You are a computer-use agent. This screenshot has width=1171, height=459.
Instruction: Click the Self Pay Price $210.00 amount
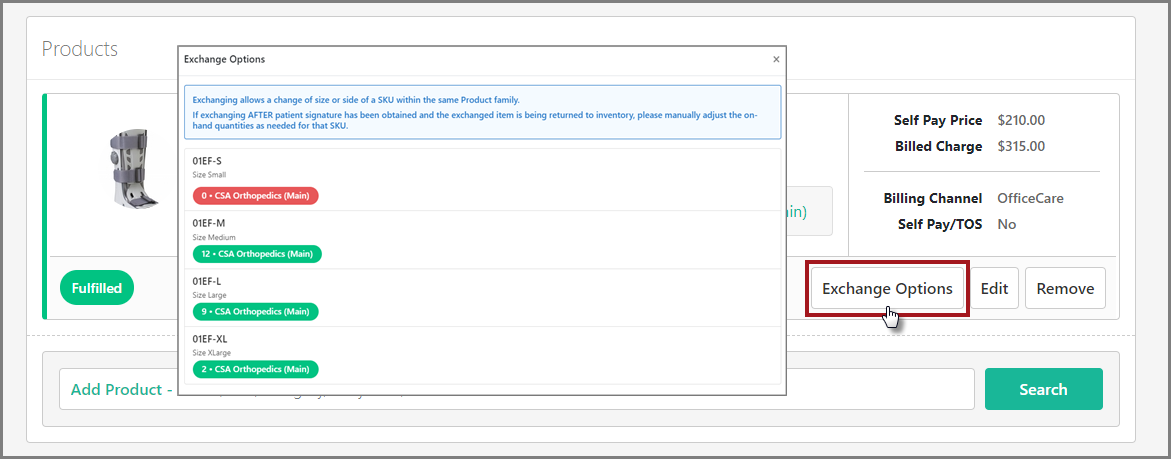point(1021,120)
